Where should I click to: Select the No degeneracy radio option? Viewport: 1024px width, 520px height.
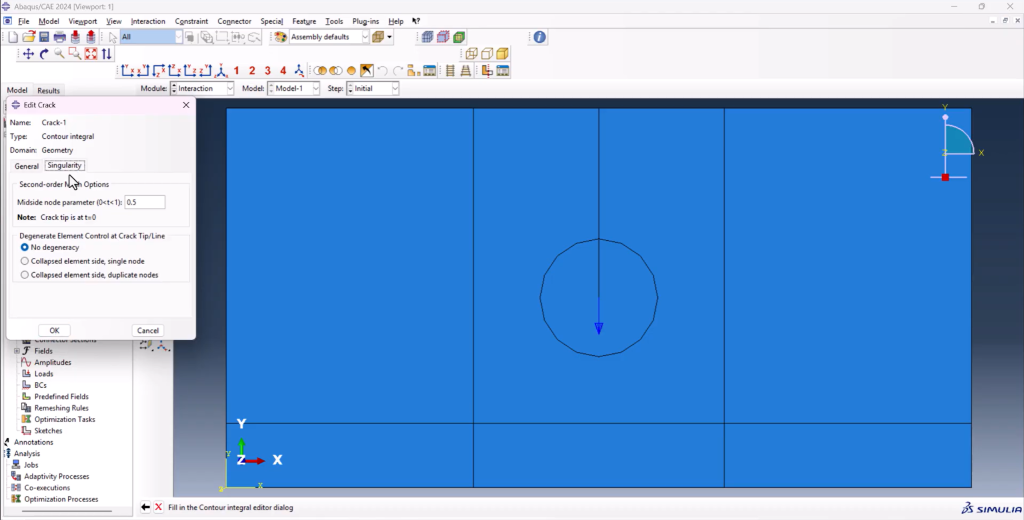pyautogui.click(x=25, y=247)
